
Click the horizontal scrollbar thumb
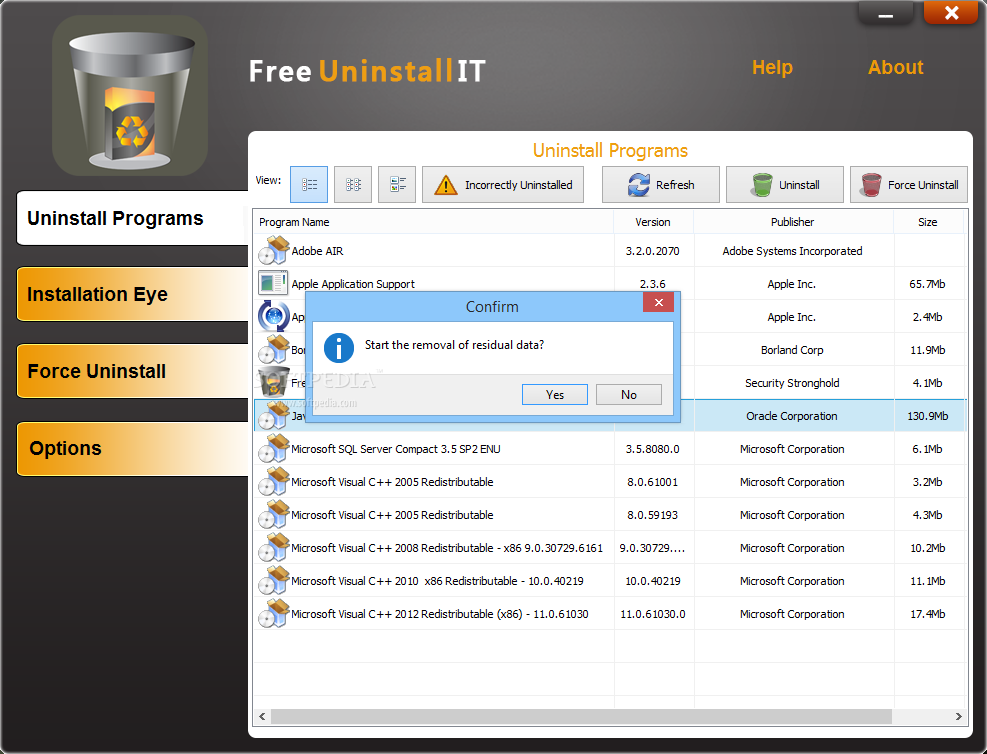[581, 716]
